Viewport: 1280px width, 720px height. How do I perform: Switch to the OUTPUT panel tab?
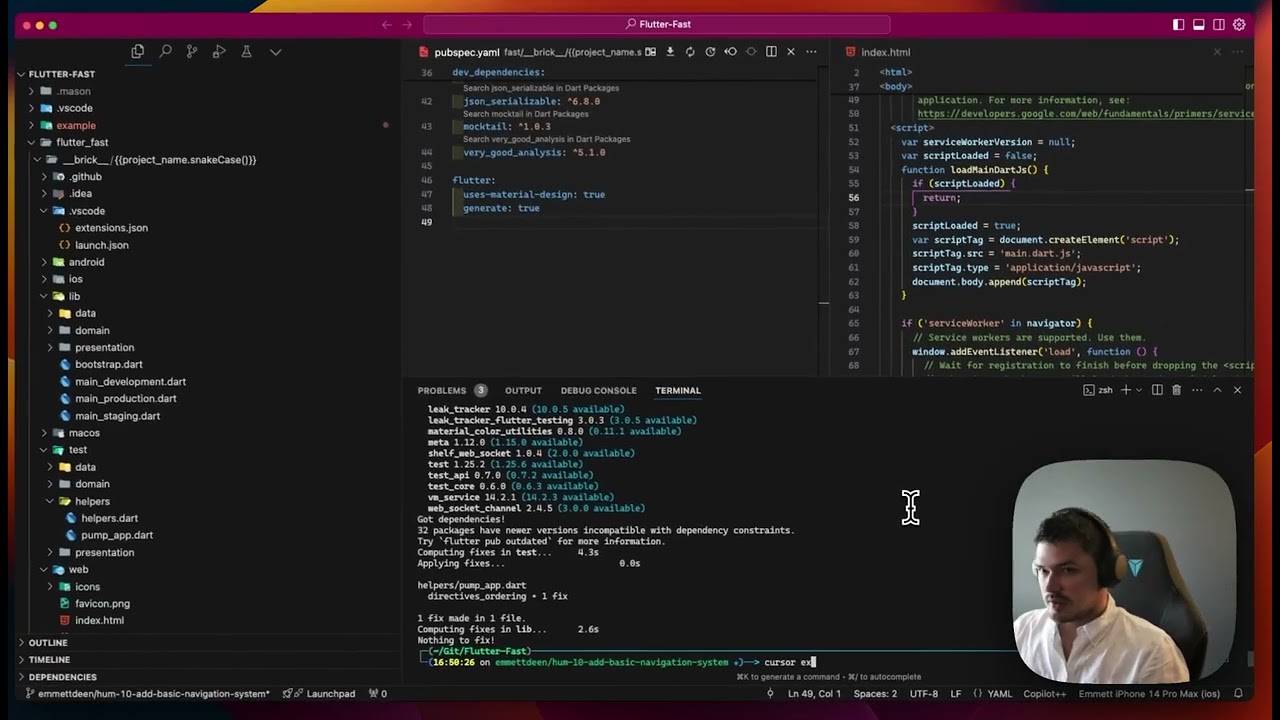coord(523,390)
